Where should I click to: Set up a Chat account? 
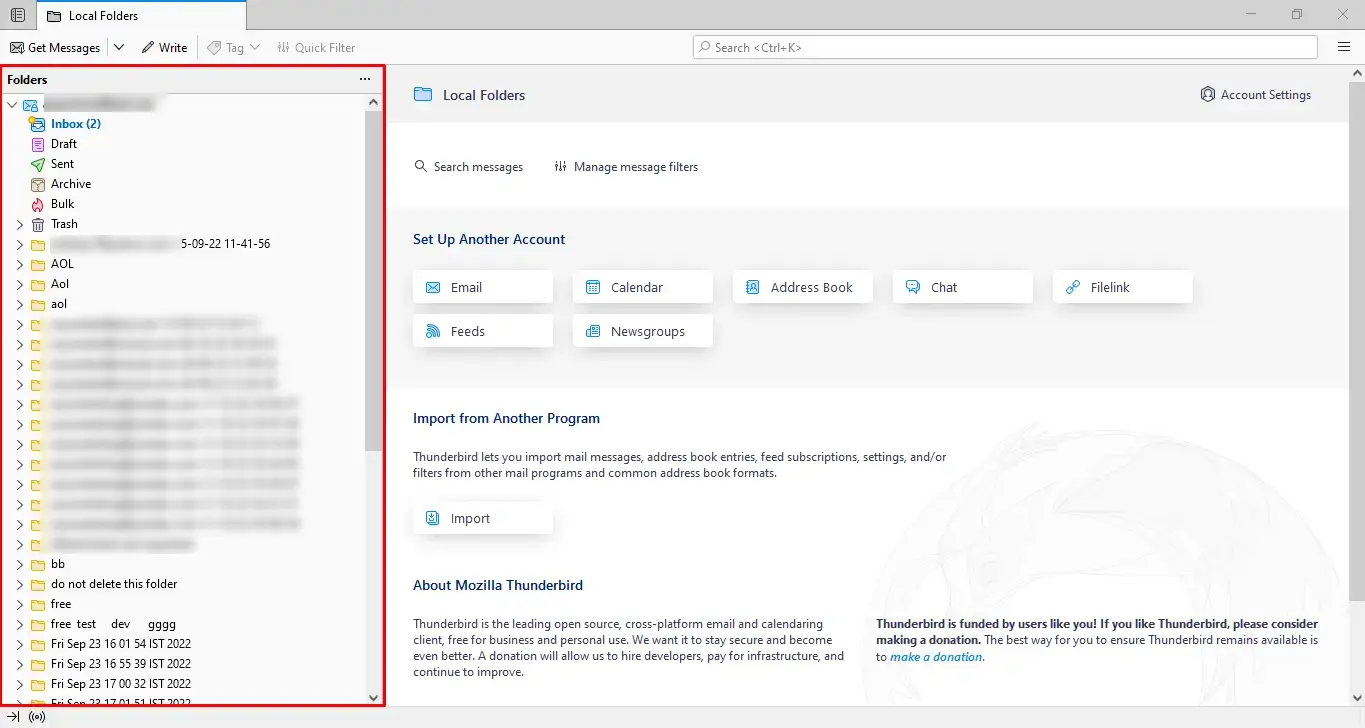tap(963, 287)
